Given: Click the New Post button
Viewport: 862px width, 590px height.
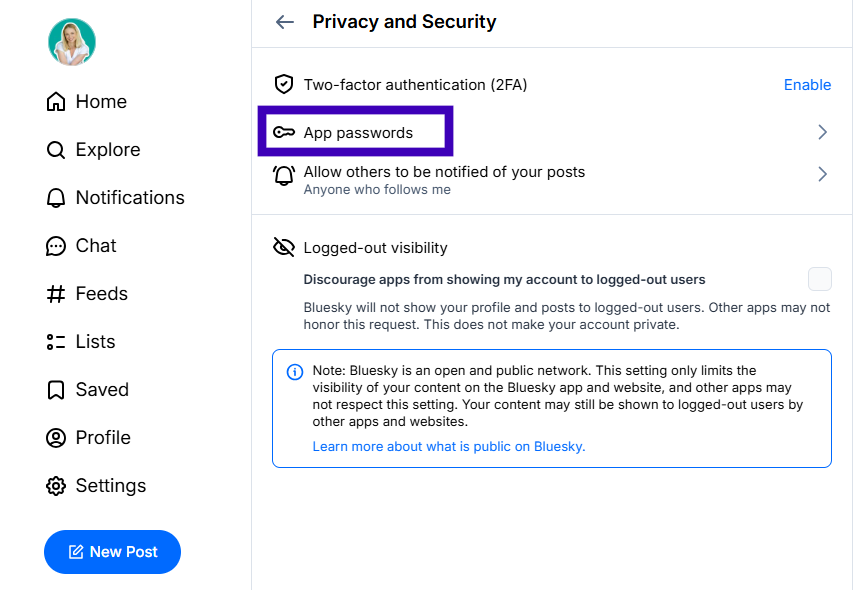Looking at the screenshot, I should coord(112,551).
